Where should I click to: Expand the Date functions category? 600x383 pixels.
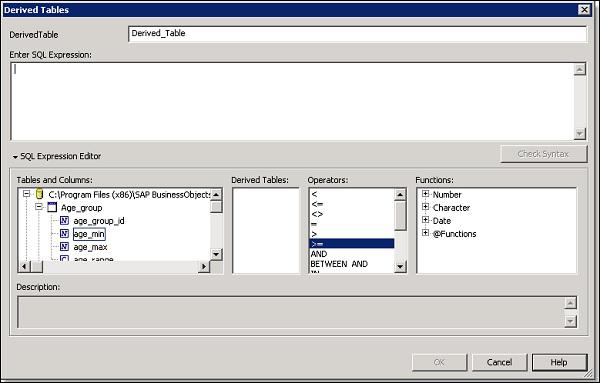pyautogui.click(x=425, y=220)
